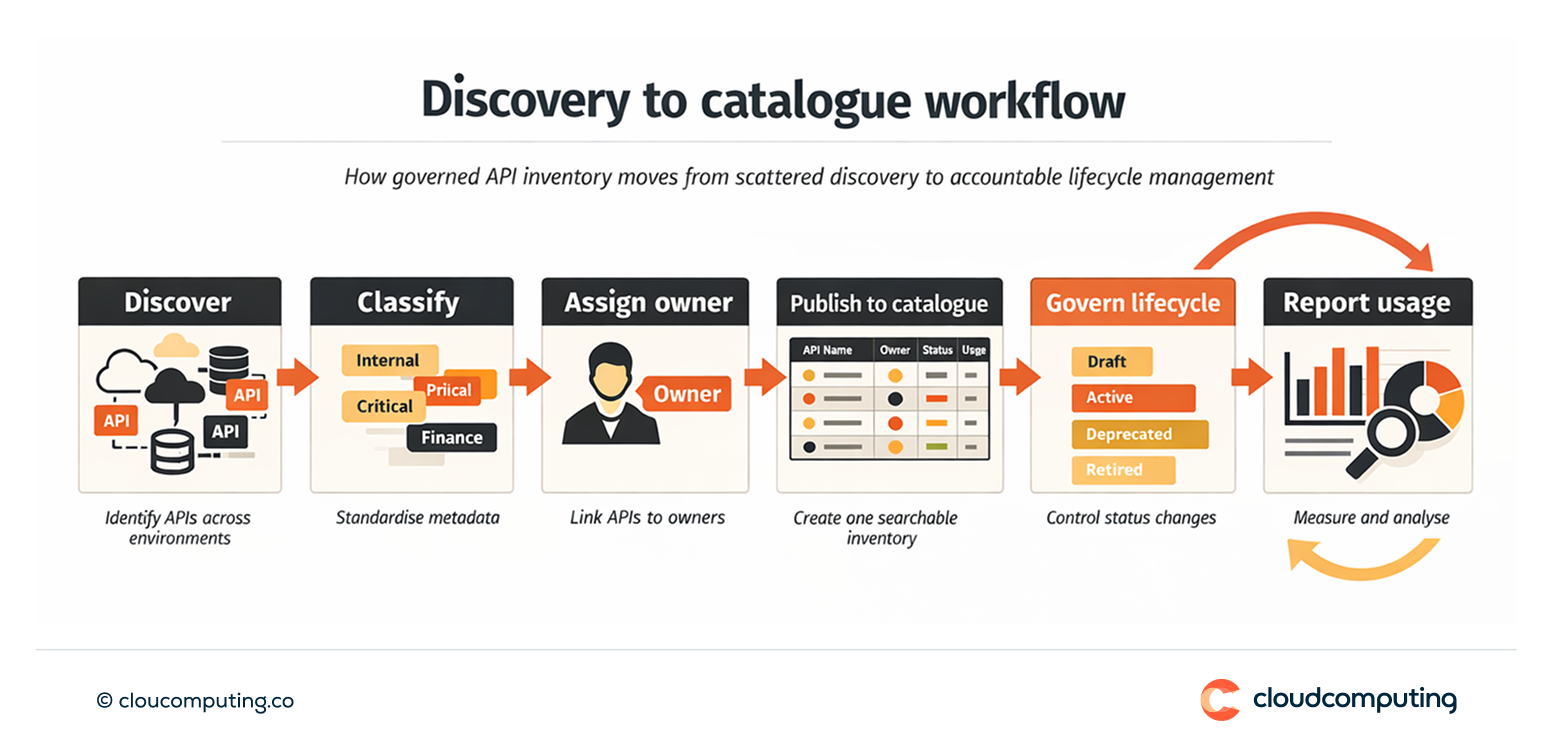This screenshot has width=1553, height=751.
Task: Open the Usage column options
Action: 974,350
